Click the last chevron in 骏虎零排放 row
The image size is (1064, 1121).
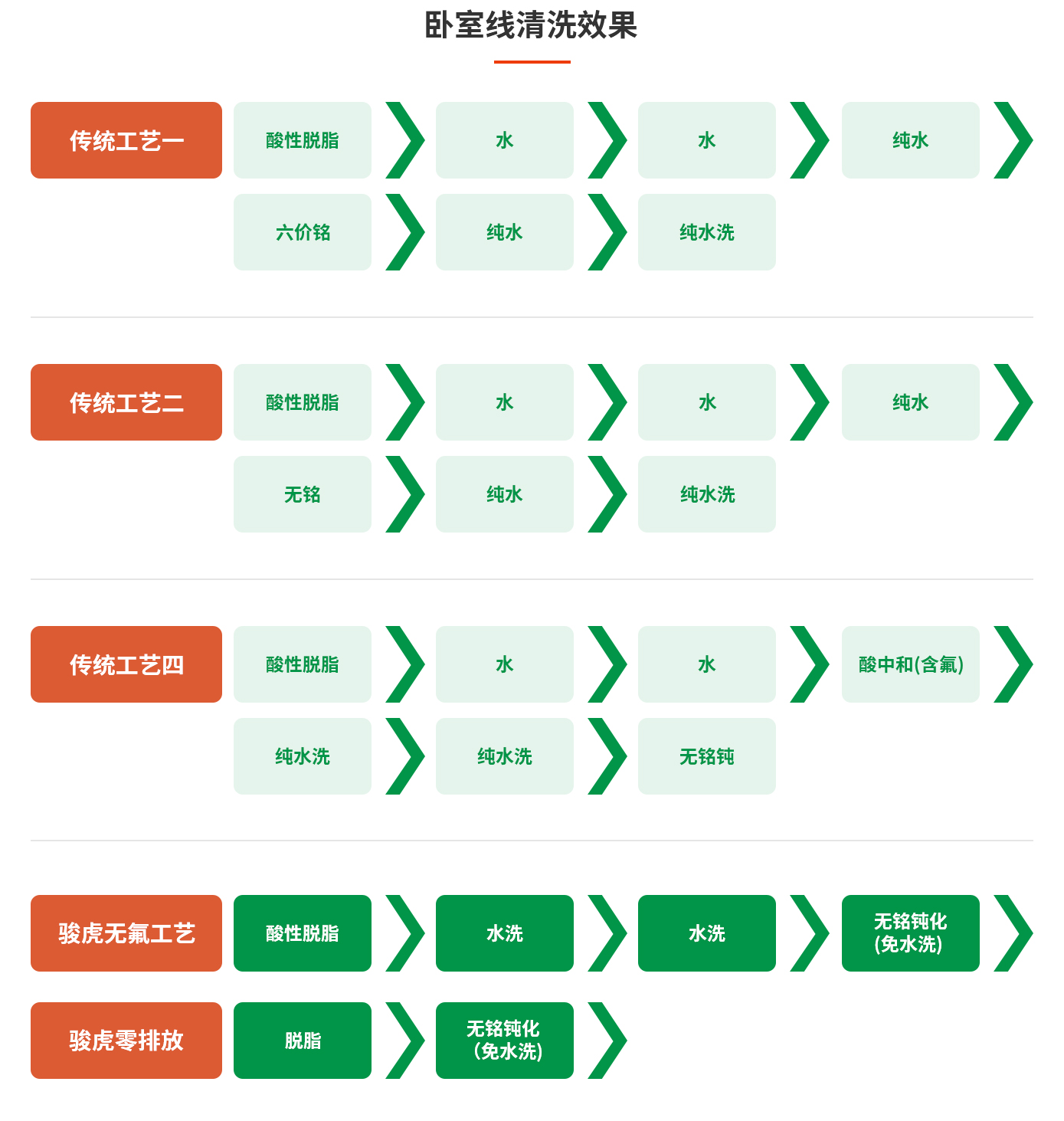tap(608, 1041)
